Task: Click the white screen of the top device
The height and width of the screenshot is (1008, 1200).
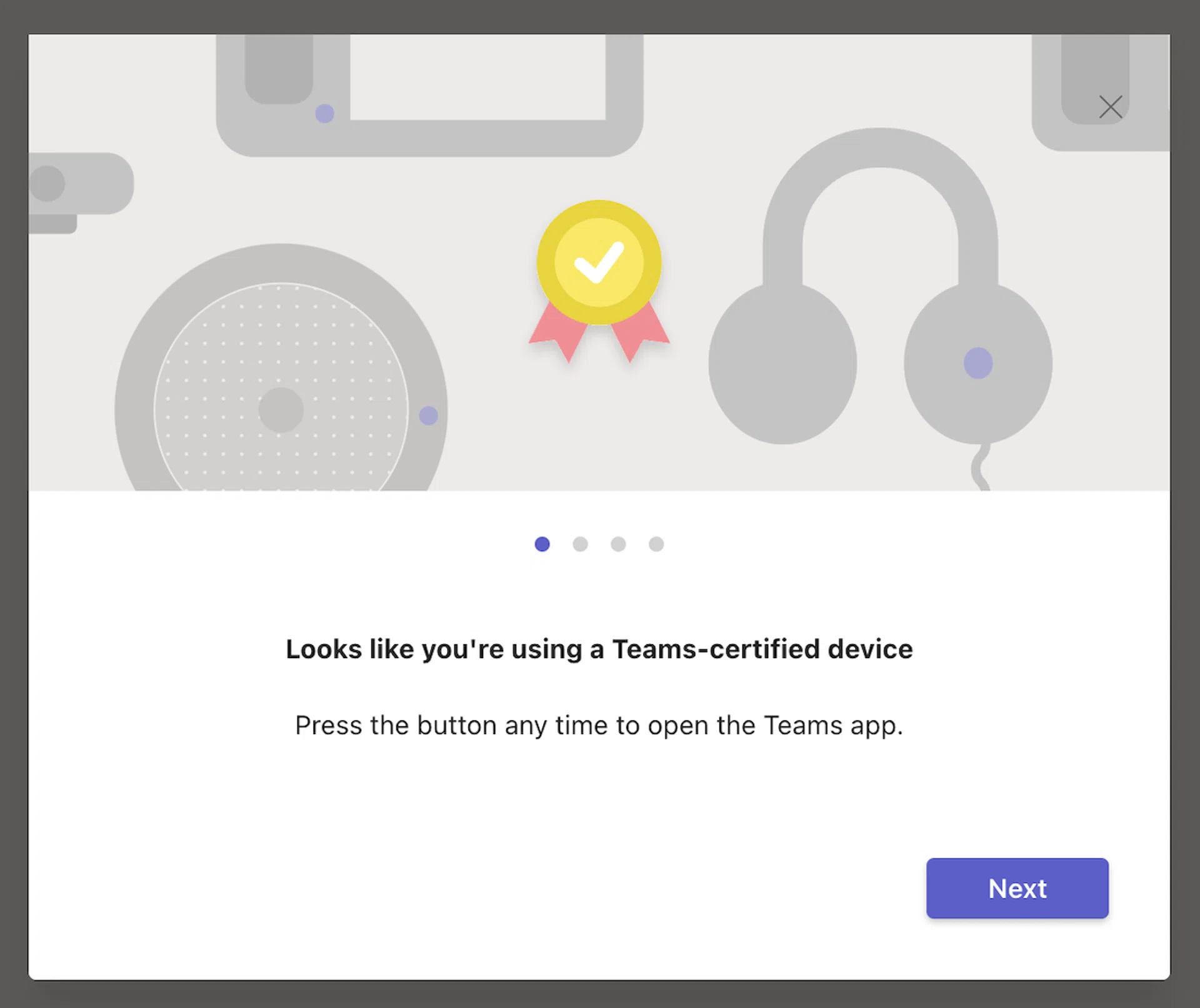Action: (477, 76)
